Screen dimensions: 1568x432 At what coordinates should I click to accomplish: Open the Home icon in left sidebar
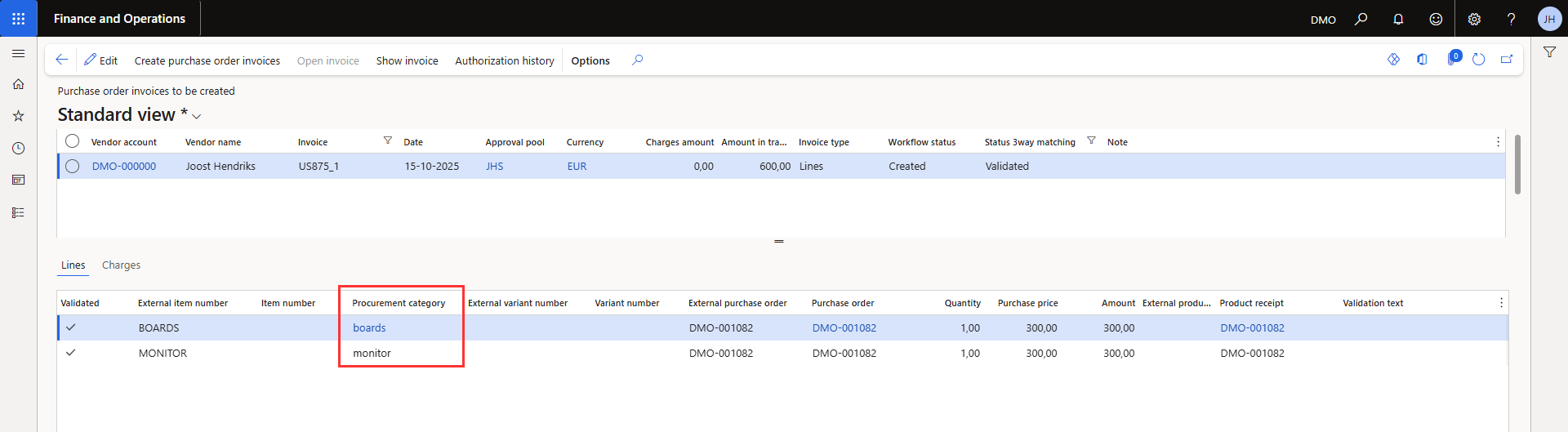(x=18, y=84)
